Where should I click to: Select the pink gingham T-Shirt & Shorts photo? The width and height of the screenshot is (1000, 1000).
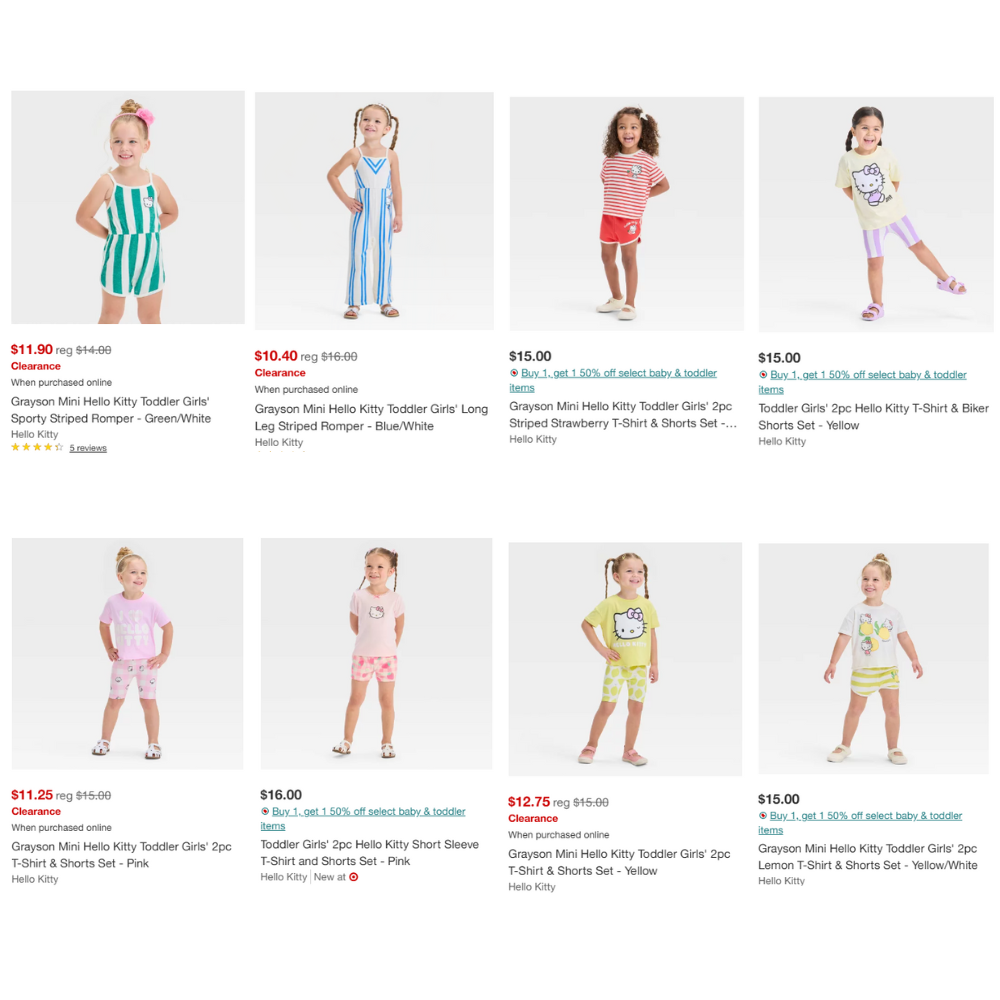point(128,654)
